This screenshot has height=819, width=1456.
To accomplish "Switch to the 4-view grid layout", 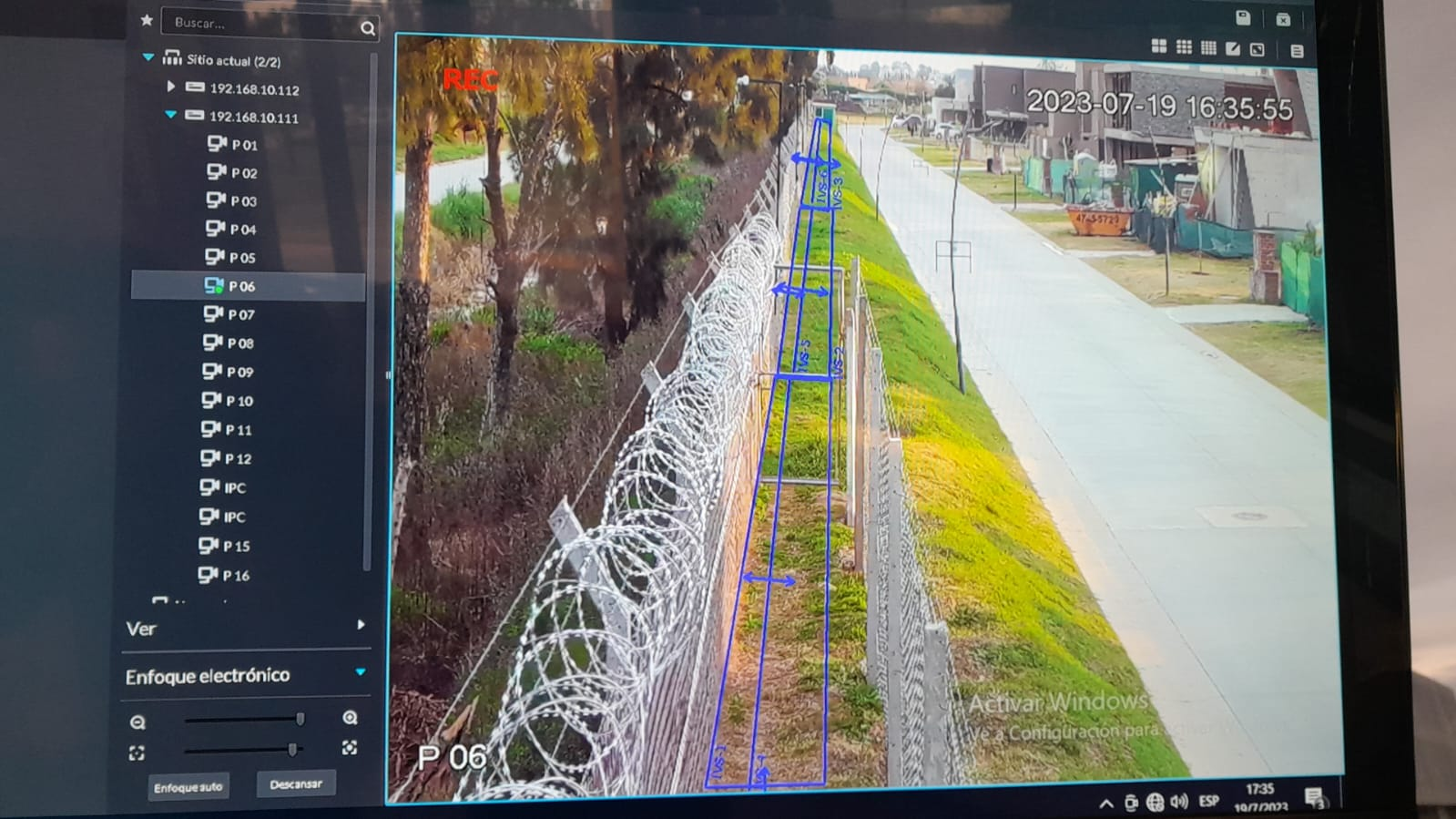I will [x=1159, y=46].
